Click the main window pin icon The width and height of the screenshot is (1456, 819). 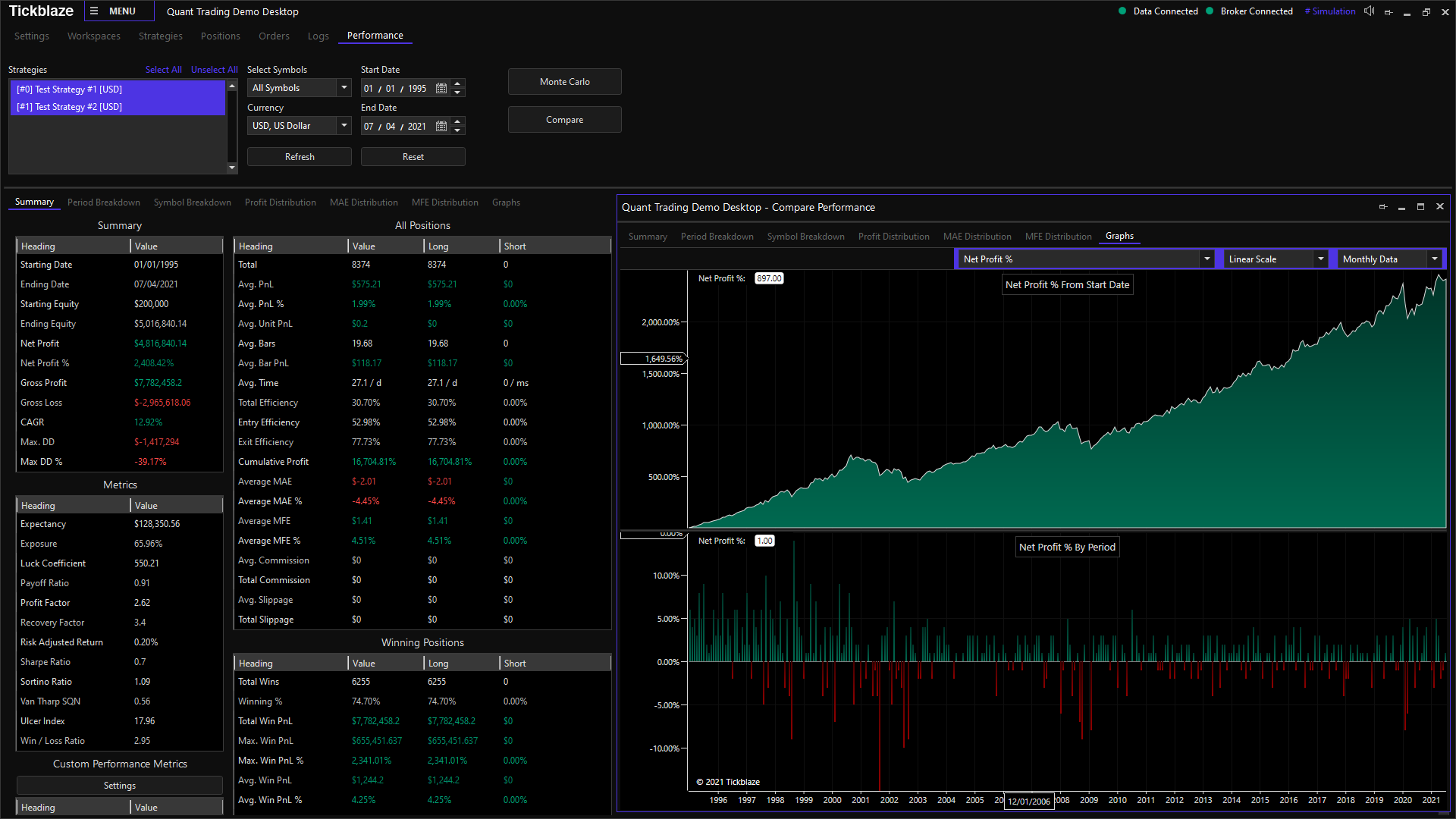pyautogui.click(x=1389, y=12)
